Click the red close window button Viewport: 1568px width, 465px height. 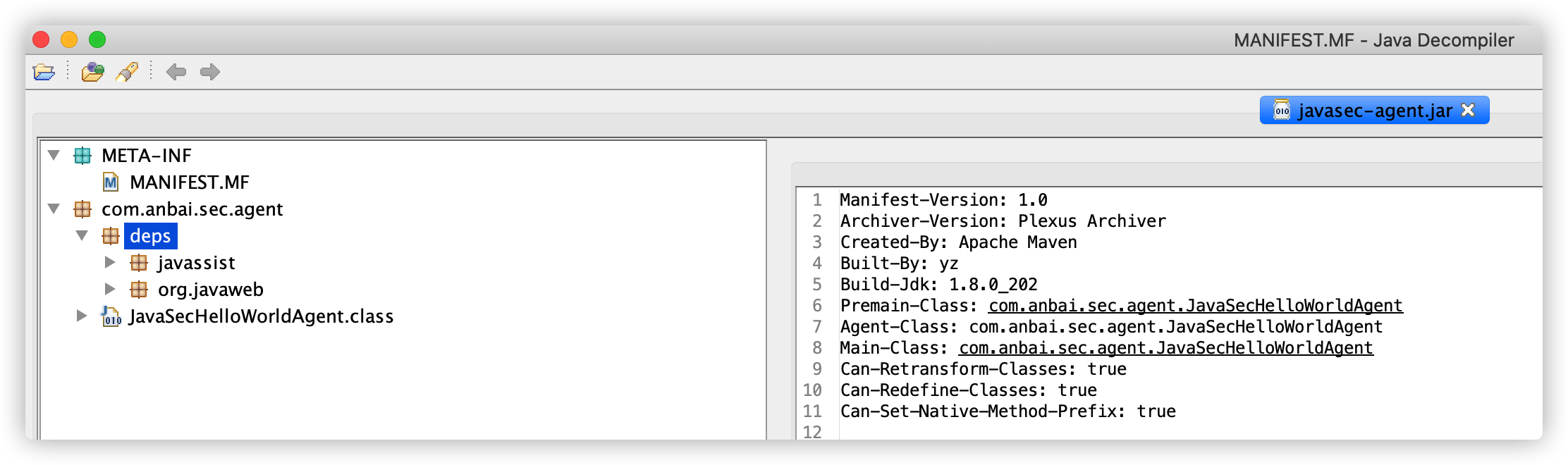(x=42, y=40)
